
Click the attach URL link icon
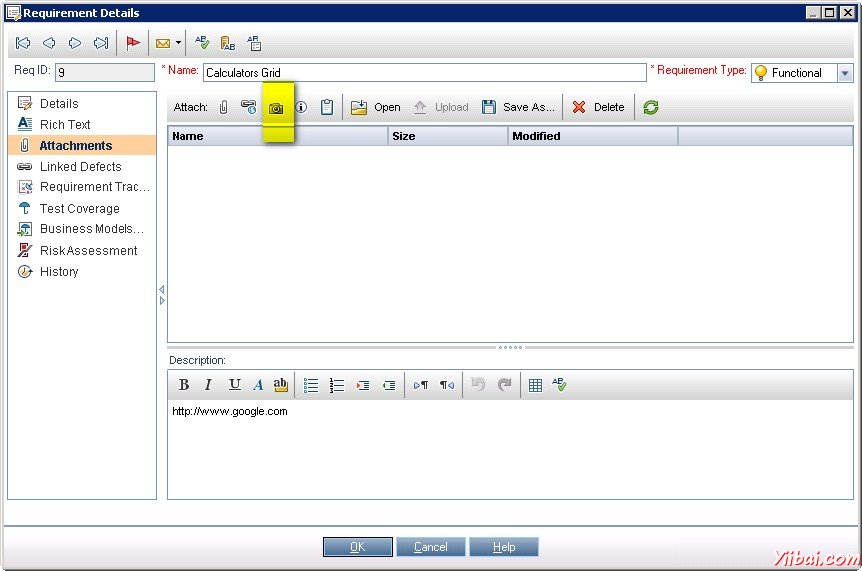(x=249, y=107)
